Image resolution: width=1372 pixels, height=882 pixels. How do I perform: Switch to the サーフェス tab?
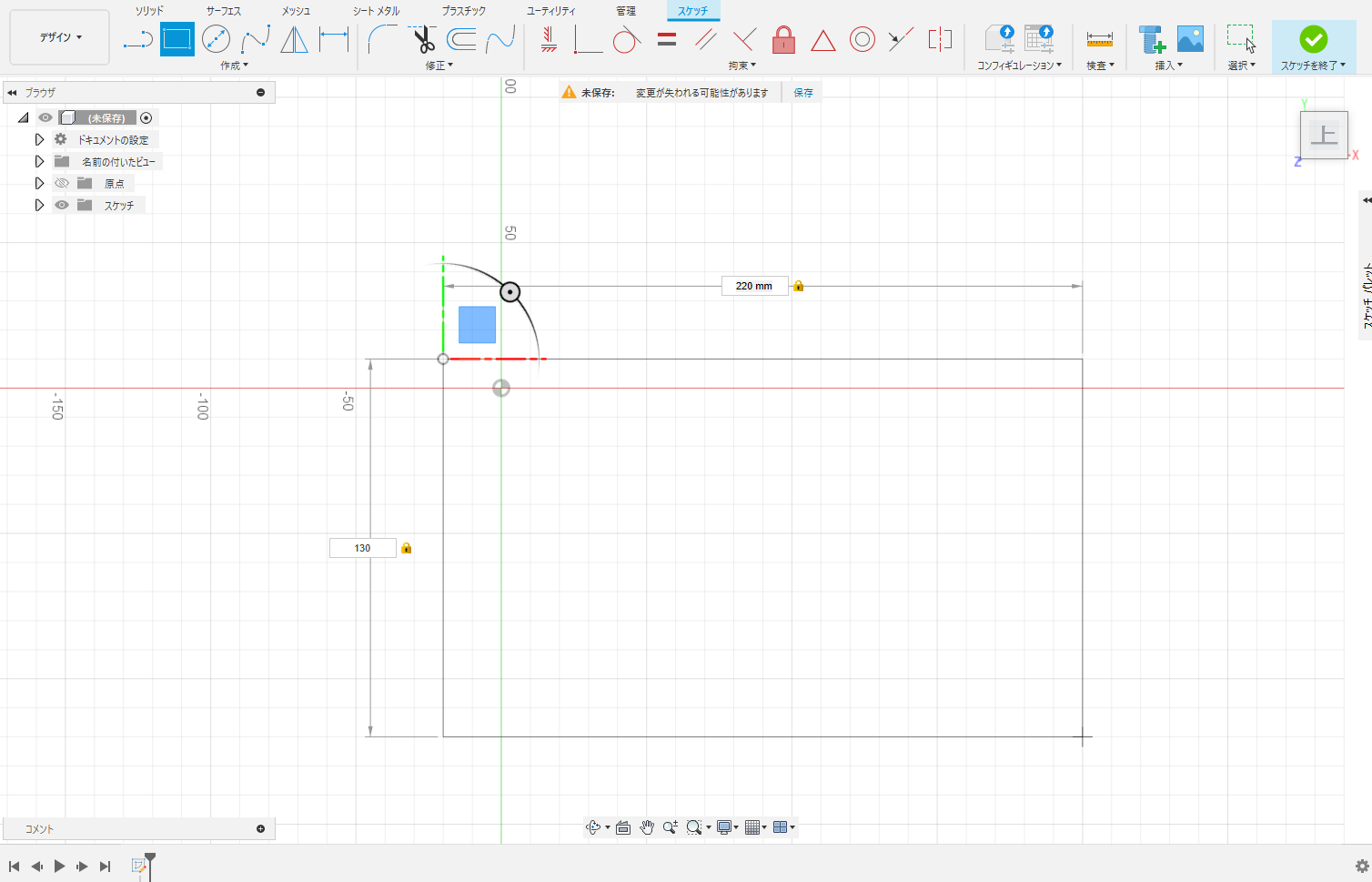point(224,11)
